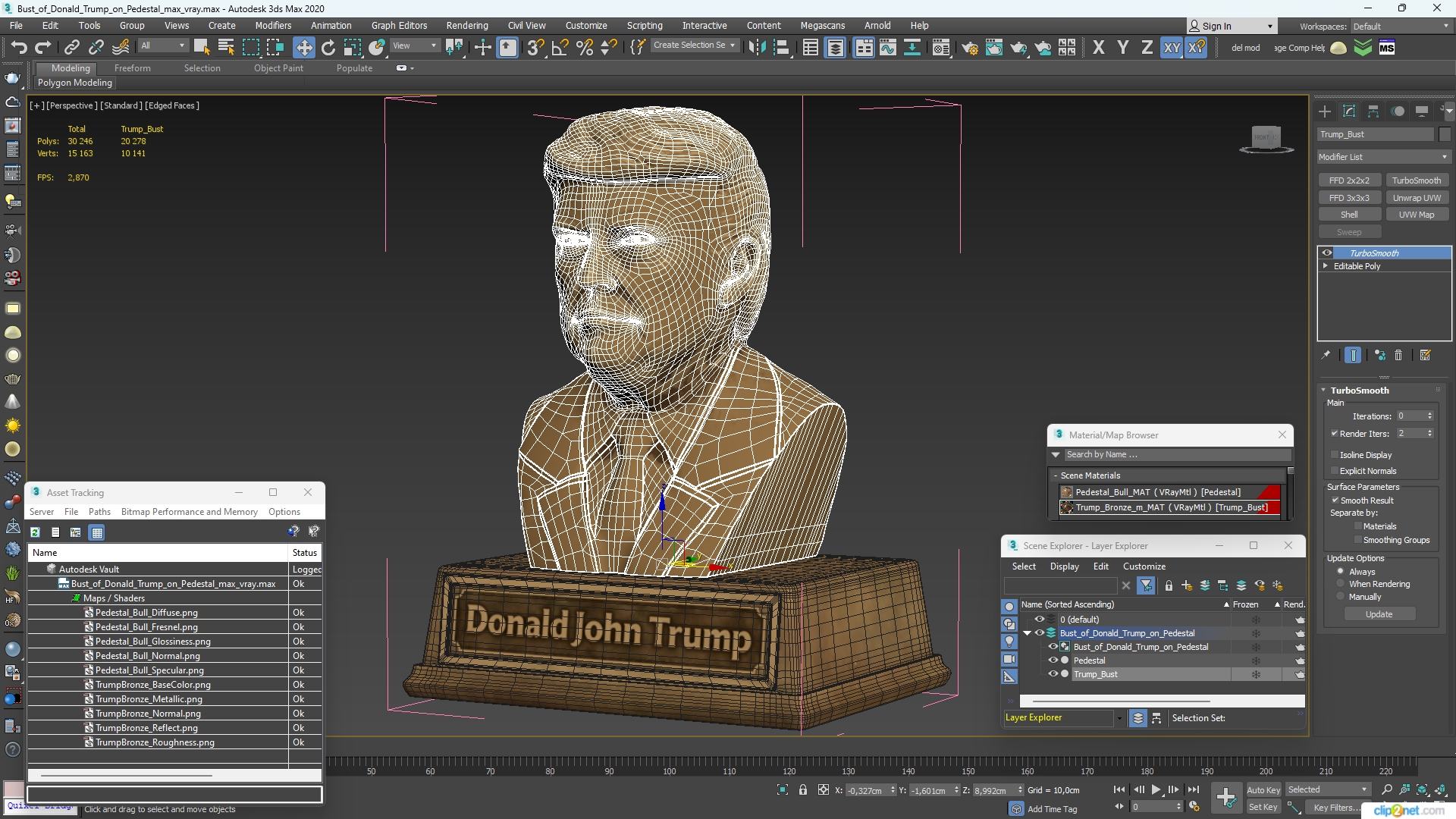Click the lock icon in Scene Explorer
Viewport: 1456px width, 819px height.
[x=1169, y=585]
